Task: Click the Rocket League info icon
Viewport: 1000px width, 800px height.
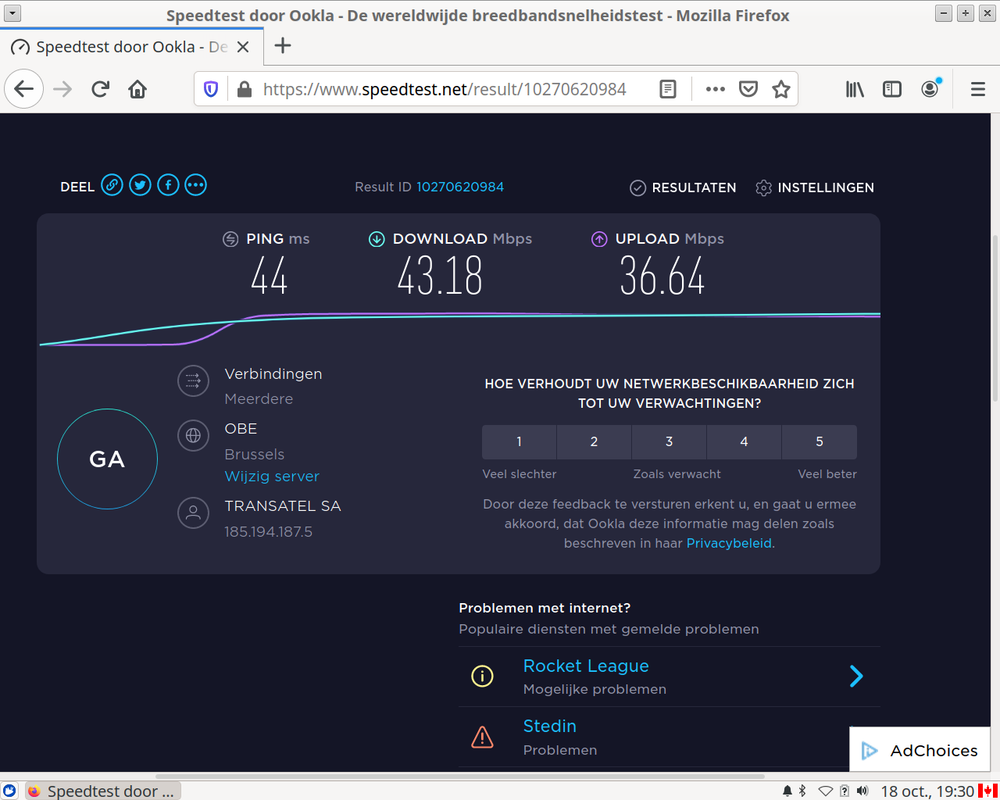Action: pos(482,676)
